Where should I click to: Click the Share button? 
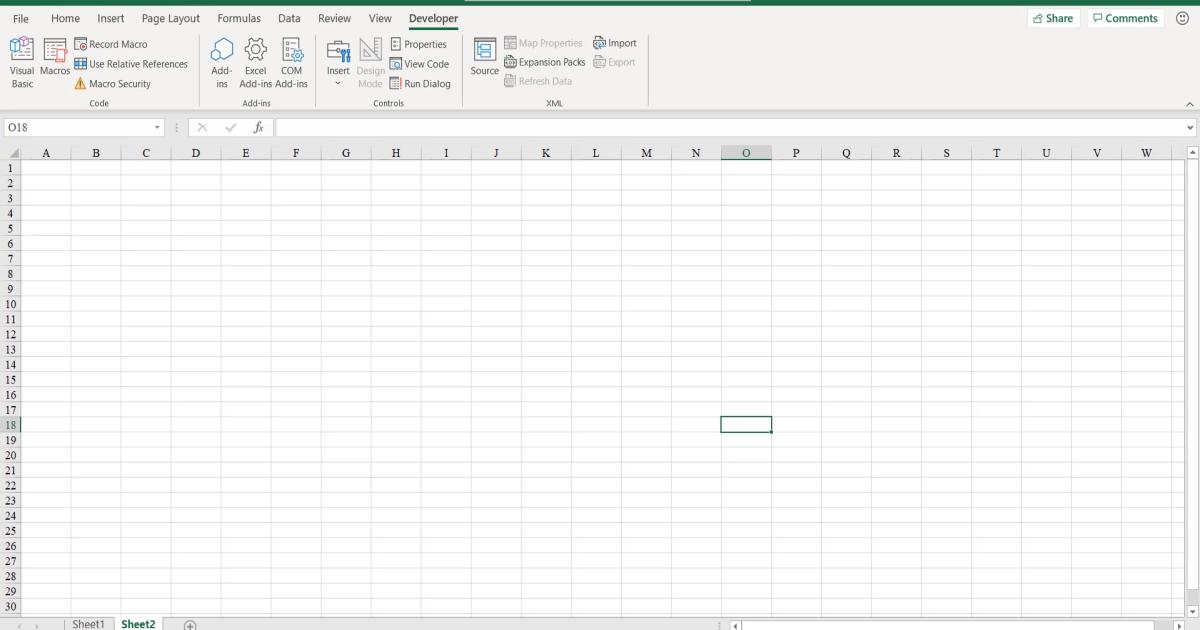[1053, 17]
